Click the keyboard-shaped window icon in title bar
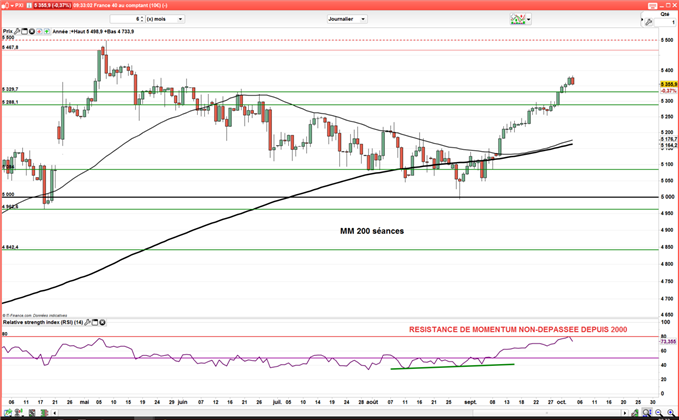The image size is (679, 420). [652, 5]
